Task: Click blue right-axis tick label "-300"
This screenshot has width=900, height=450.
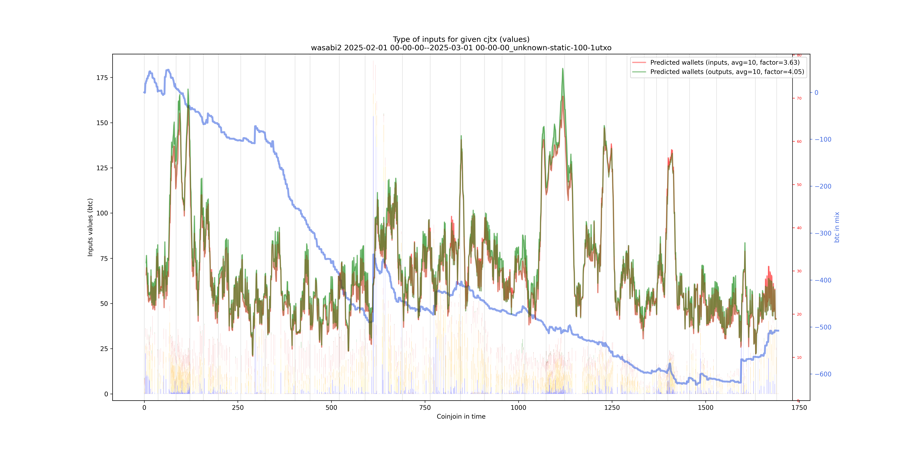Action: 821,234
